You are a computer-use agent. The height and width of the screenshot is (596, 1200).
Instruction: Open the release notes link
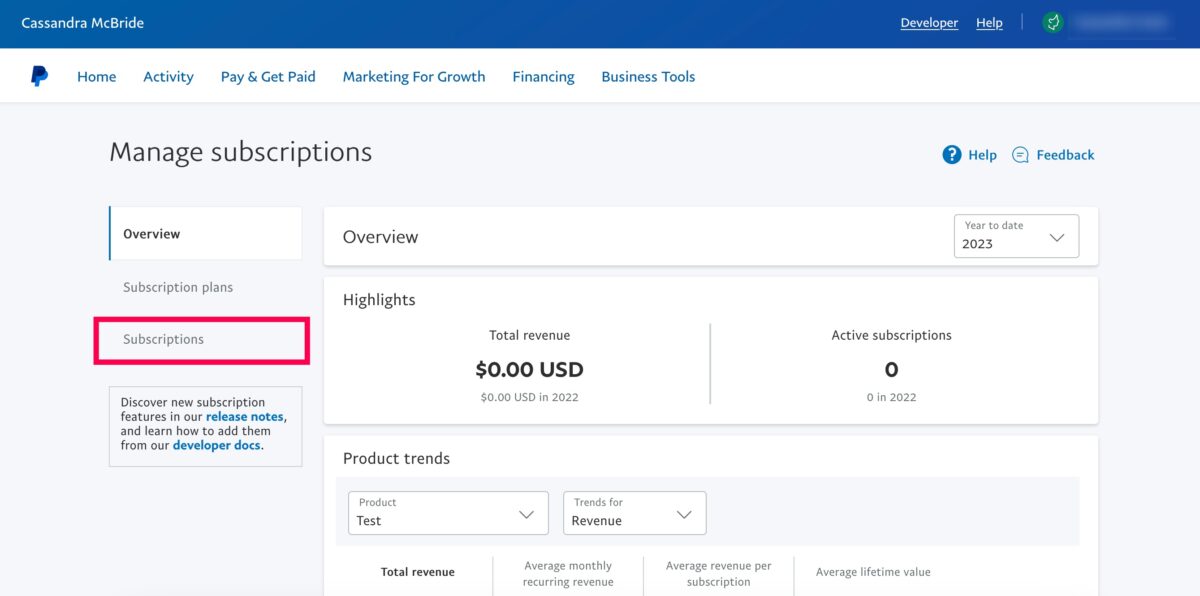point(245,416)
